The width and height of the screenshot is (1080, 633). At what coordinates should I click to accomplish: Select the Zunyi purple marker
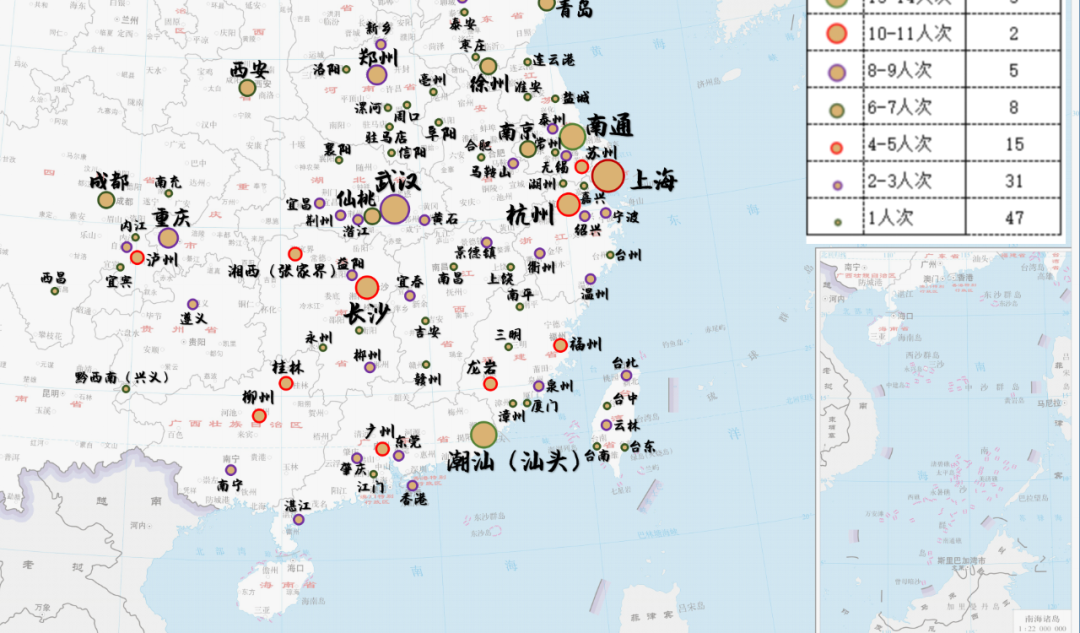click(x=193, y=304)
